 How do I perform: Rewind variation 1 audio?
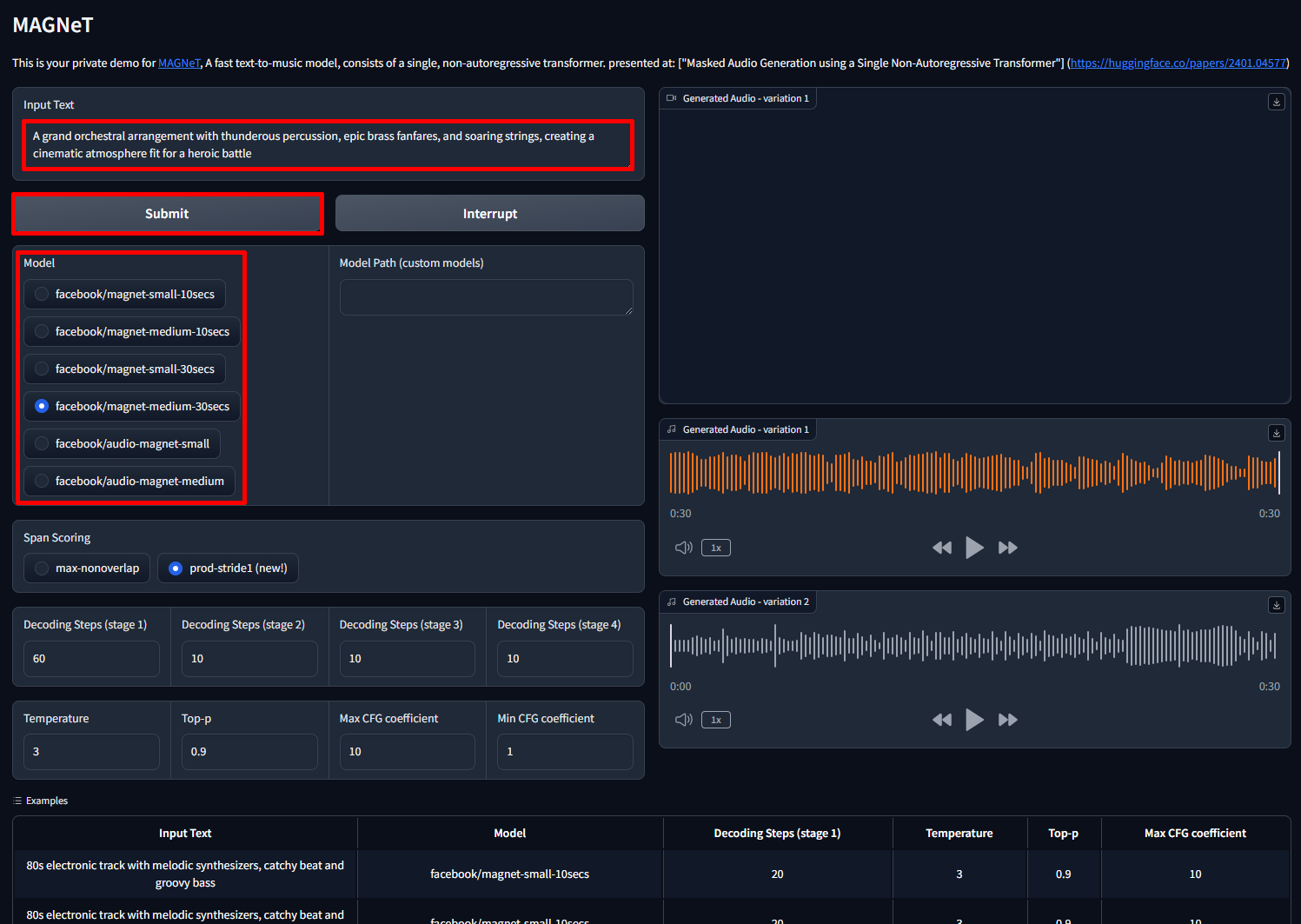coord(942,548)
